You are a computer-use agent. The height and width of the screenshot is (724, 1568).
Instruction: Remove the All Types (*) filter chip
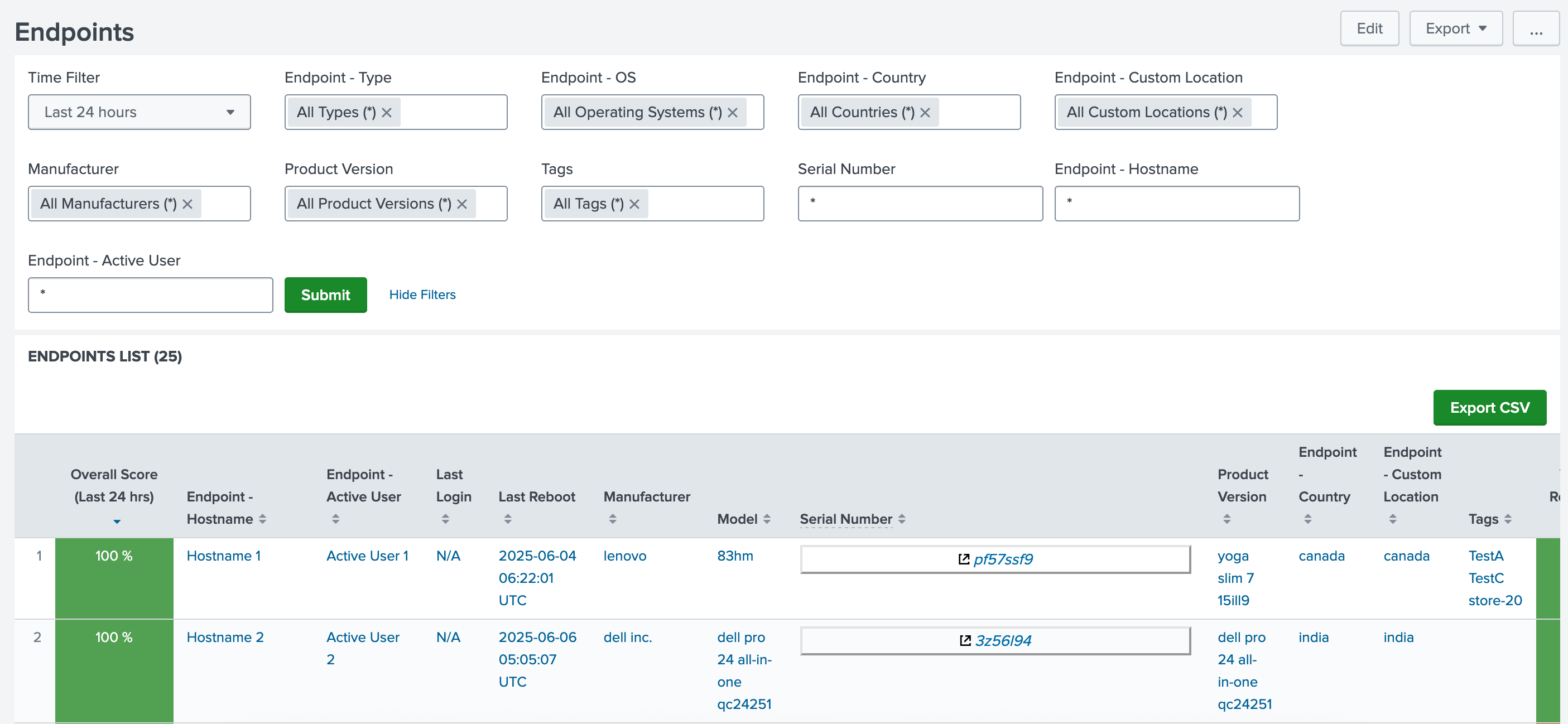coord(387,113)
